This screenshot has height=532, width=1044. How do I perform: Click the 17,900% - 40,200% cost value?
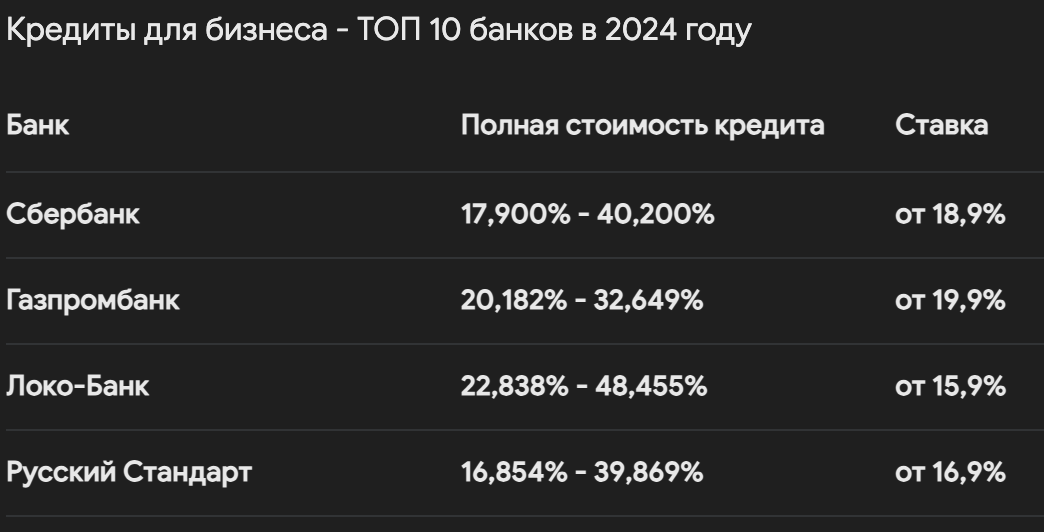click(x=587, y=215)
